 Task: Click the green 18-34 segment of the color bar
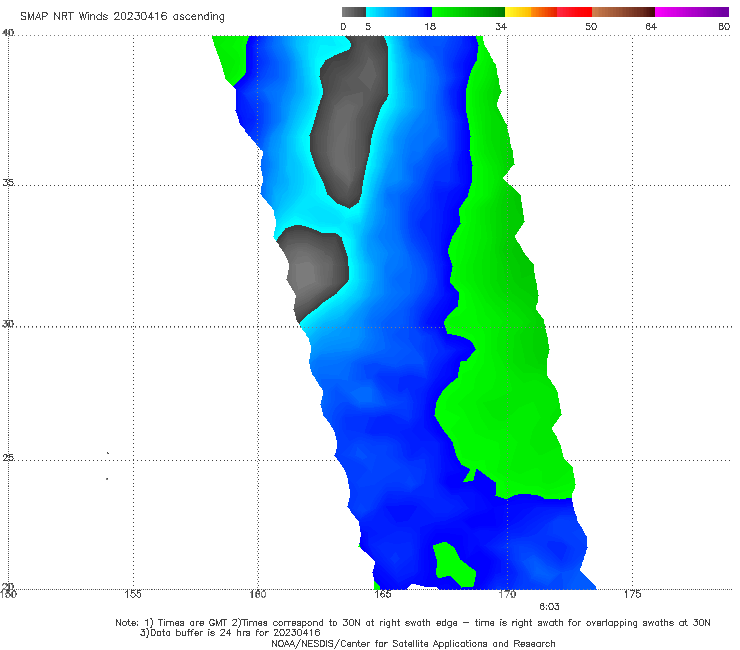point(468,12)
